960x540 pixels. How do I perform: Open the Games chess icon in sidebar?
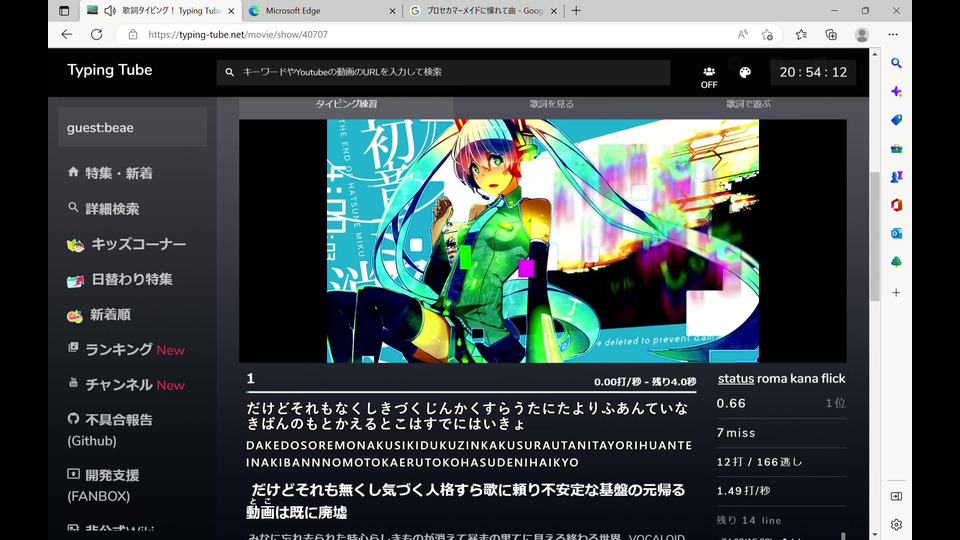(896, 177)
